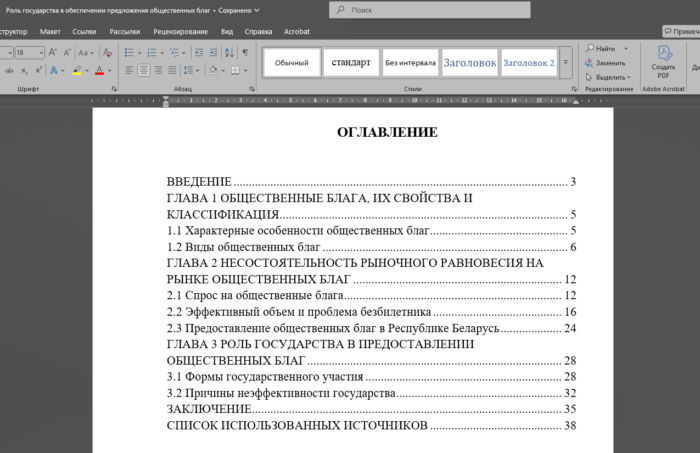Open font color dropdown arrow

click(109, 71)
